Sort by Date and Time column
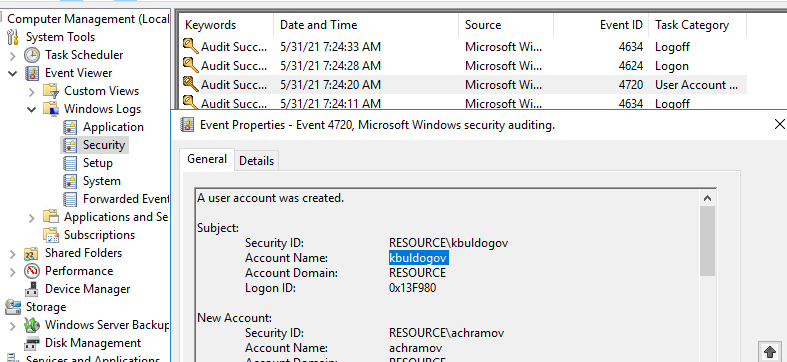 [x=366, y=25]
